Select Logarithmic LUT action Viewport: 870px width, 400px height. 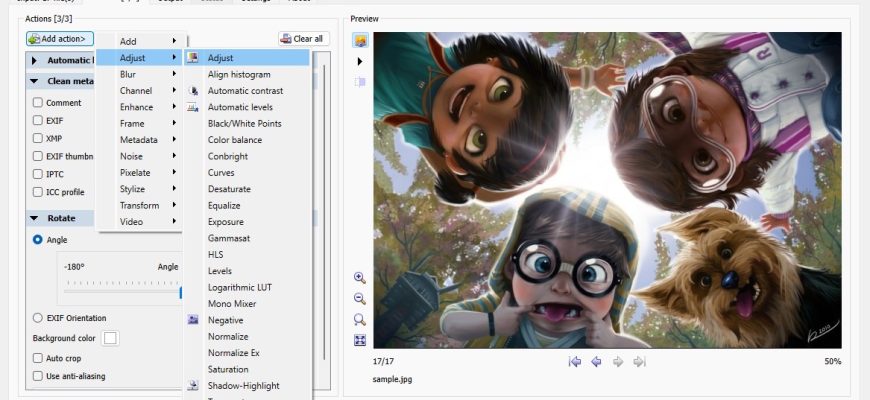point(247,287)
